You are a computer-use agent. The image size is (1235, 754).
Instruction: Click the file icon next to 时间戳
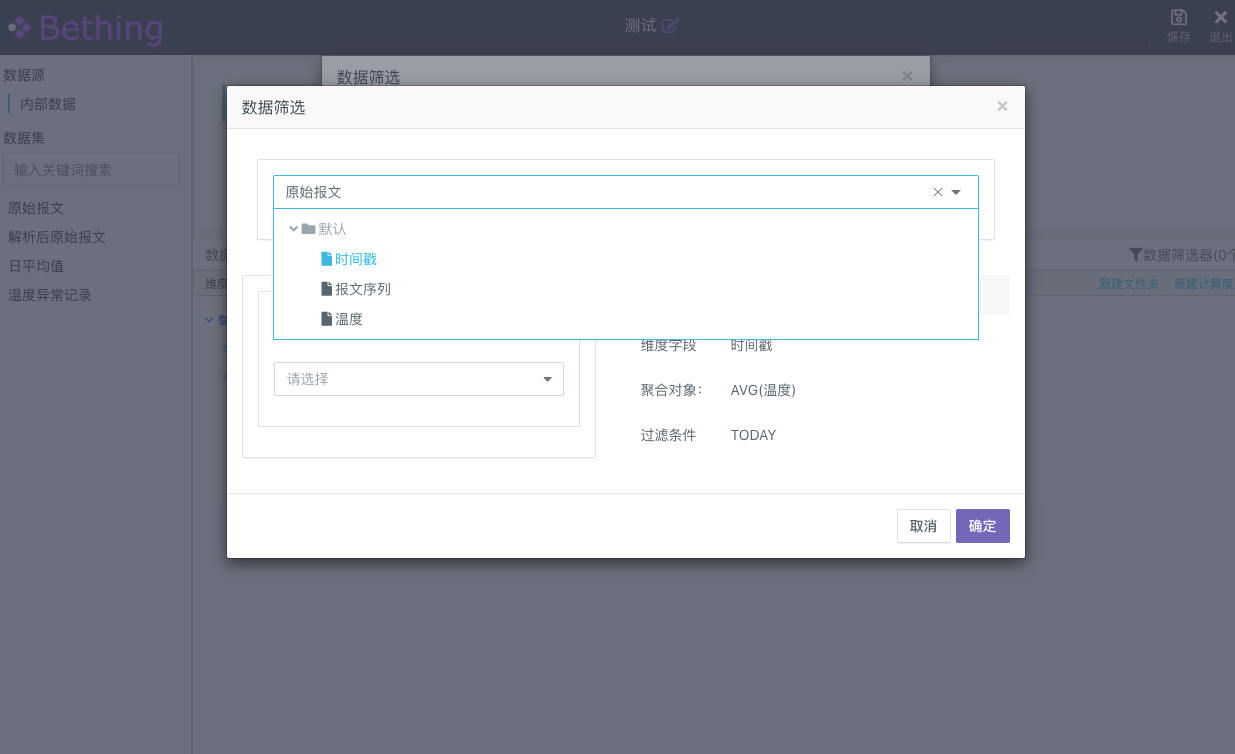click(326, 259)
